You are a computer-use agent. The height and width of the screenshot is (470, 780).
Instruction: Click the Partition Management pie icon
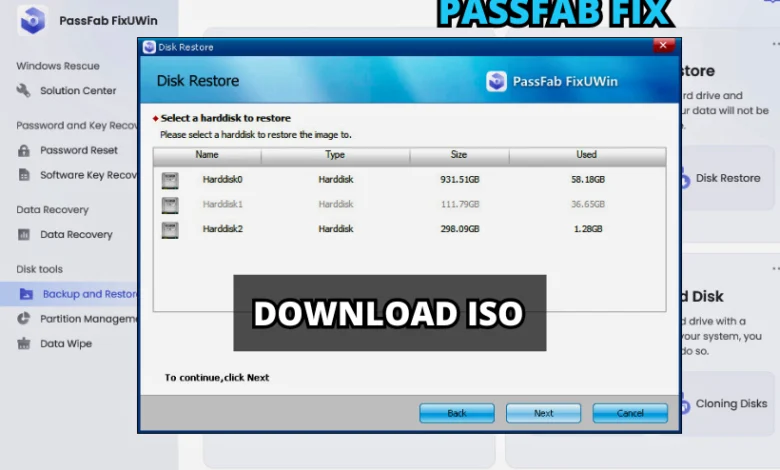tap(23, 318)
